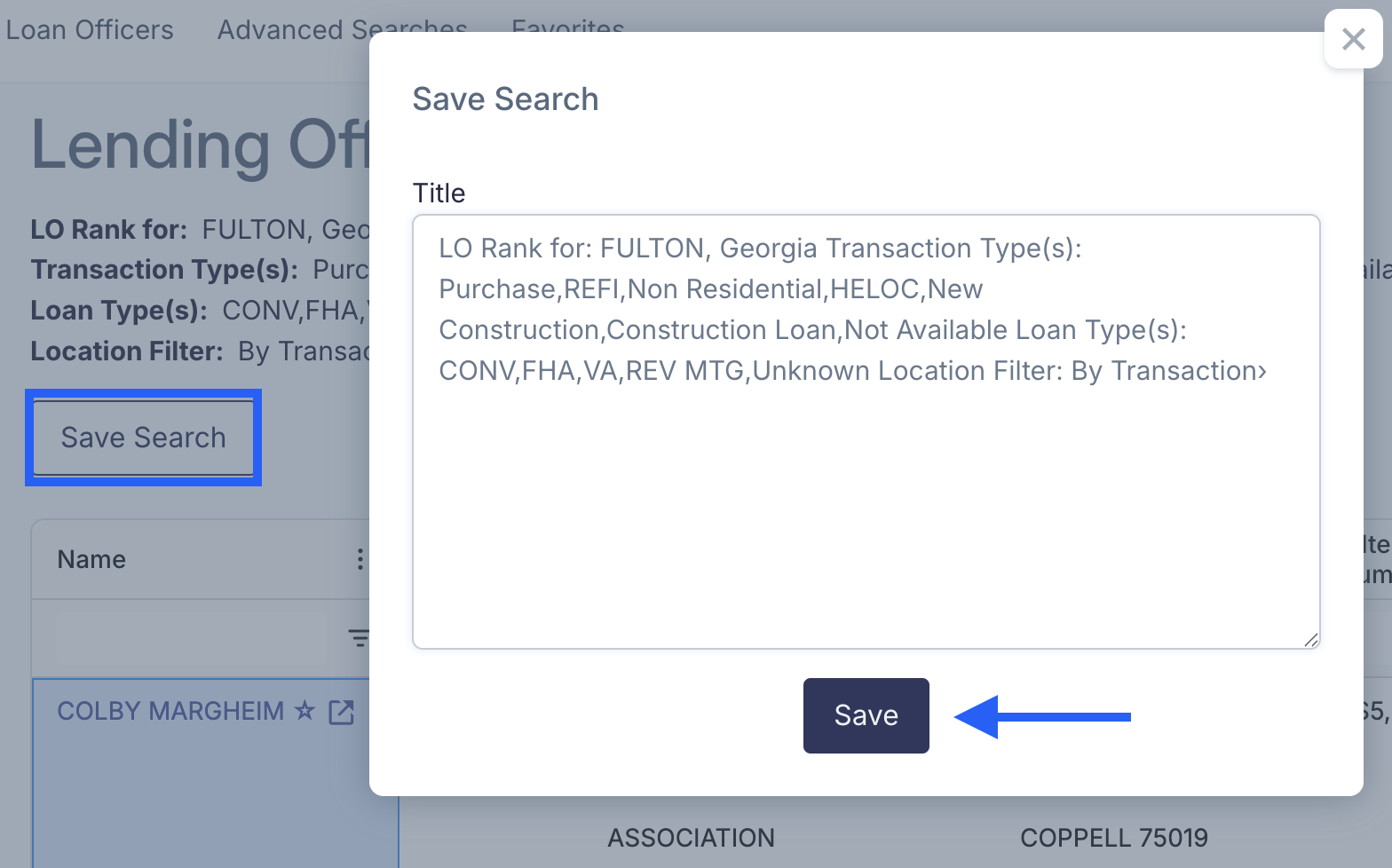Click the ASSOCIATION cell text
The image size is (1392, 868).
691,837
